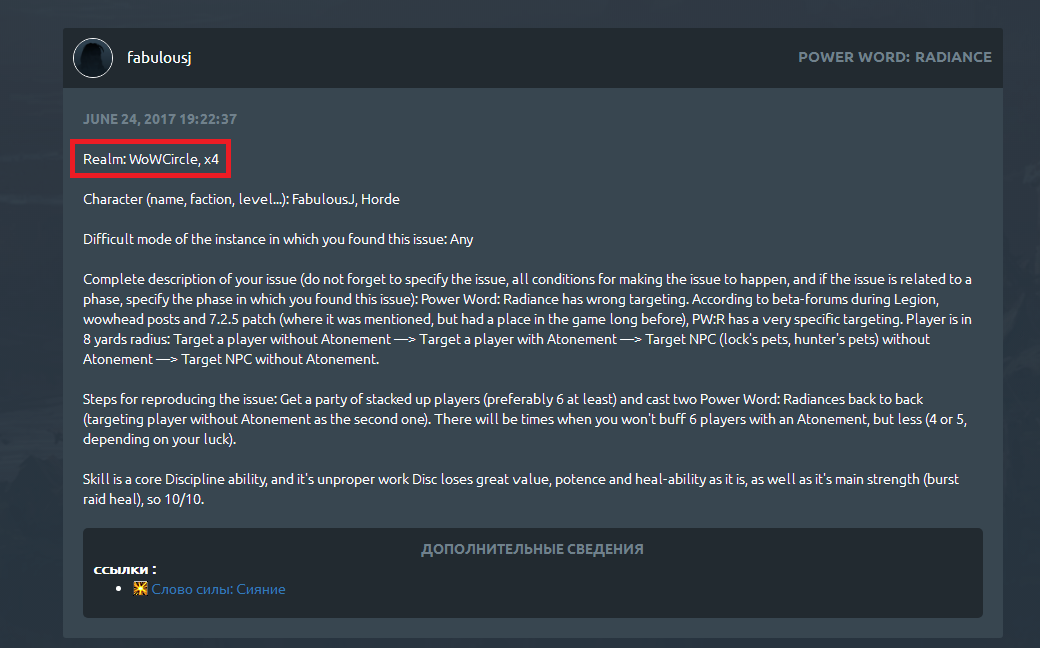Click the POWER WORD: RADIANCE post title

coord(894,57)
